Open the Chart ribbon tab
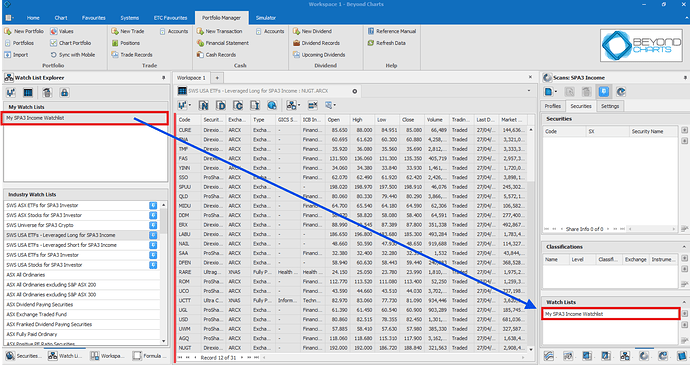Screen dimensions: 690x365 61,18
